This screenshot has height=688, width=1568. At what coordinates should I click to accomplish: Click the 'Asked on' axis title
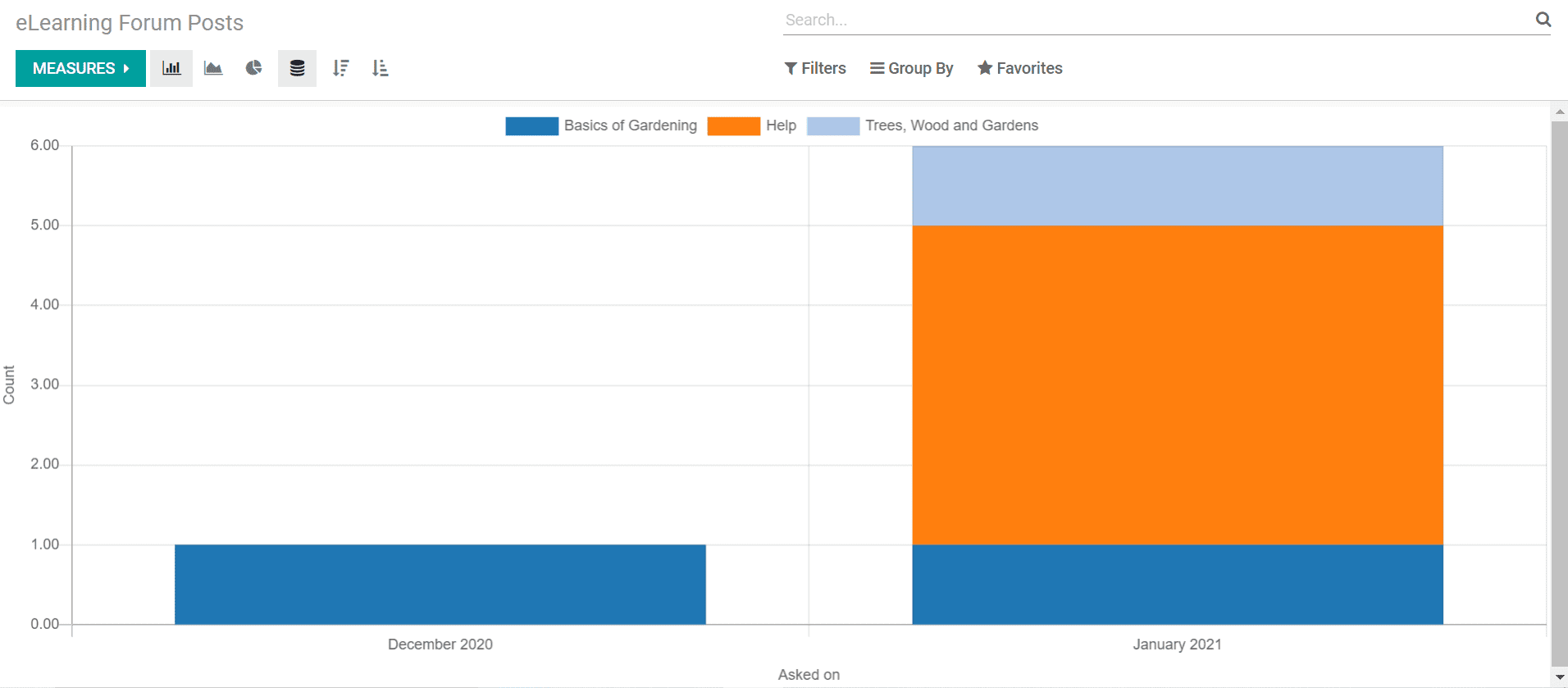point(809,675)
